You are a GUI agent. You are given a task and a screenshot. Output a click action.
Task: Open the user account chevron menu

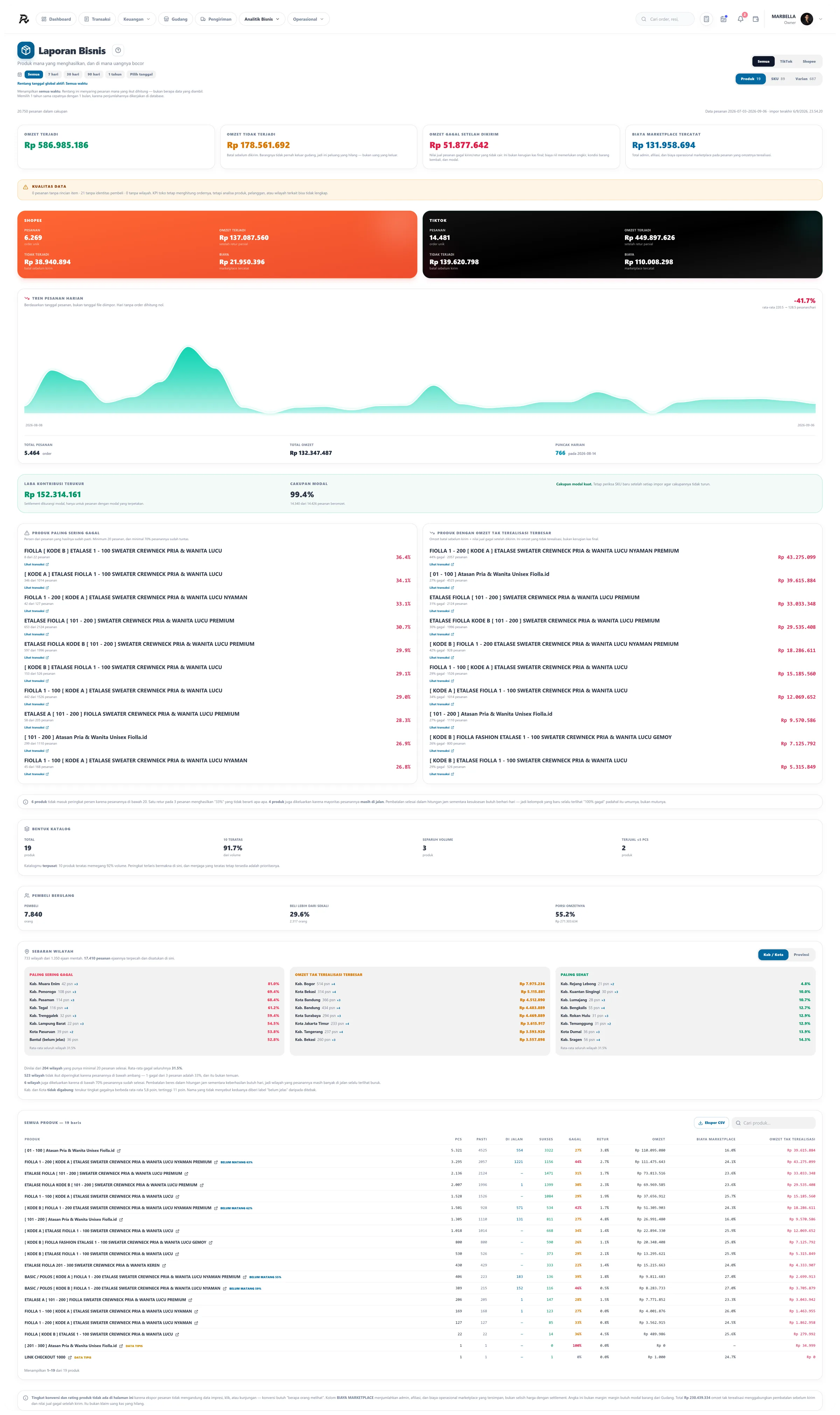click(x=820, y=19)
